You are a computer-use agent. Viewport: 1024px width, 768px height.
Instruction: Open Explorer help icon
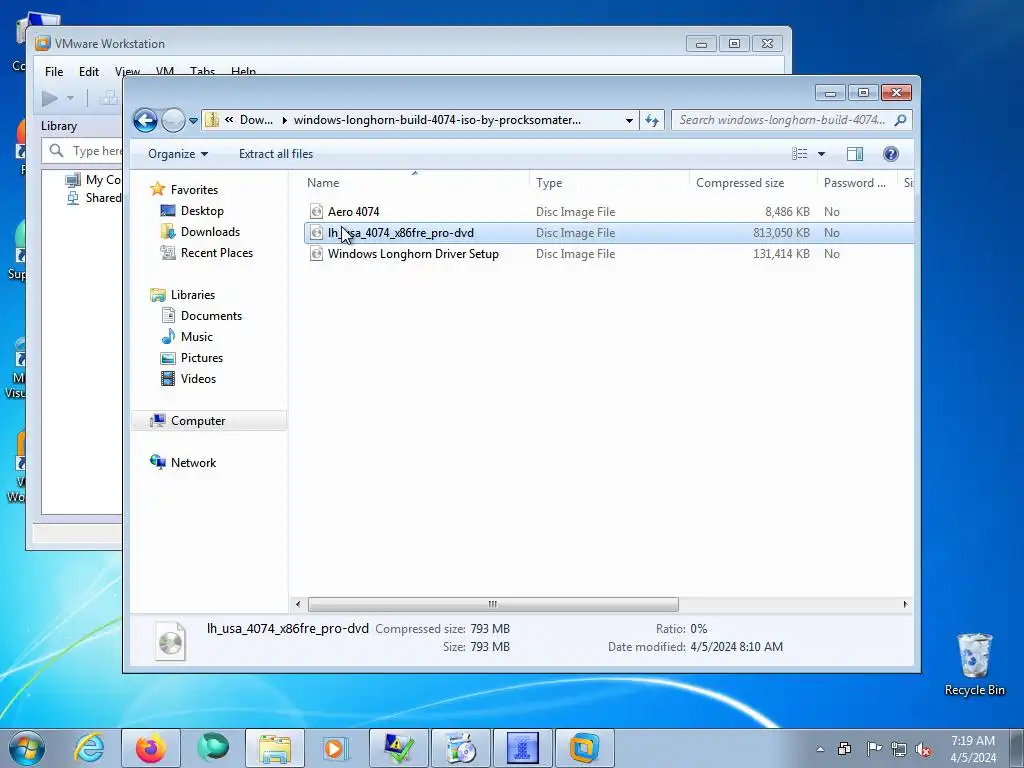coord(890,153)
